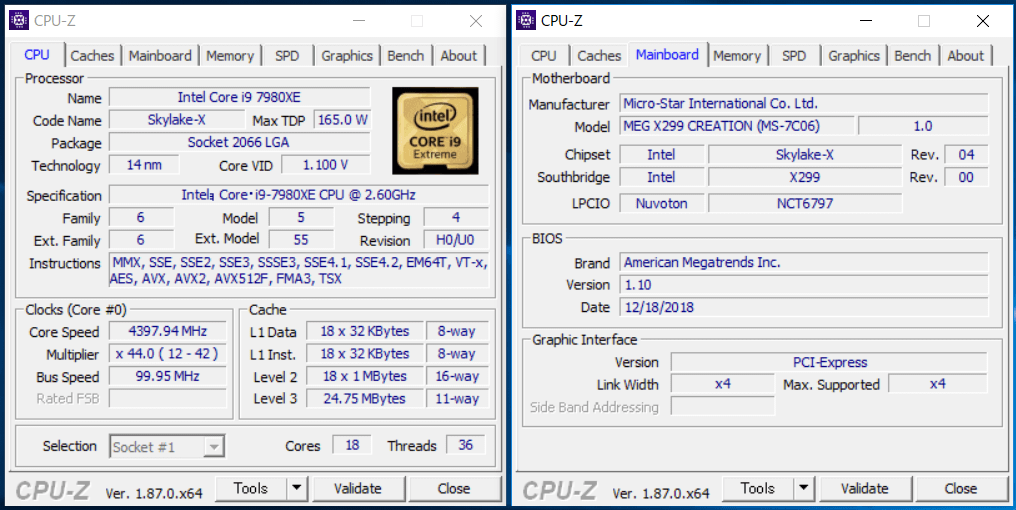The height and width of the screenshot is (510, 1016).
Task: Click the Level 3 11-way value
Action: pos(457,399)
